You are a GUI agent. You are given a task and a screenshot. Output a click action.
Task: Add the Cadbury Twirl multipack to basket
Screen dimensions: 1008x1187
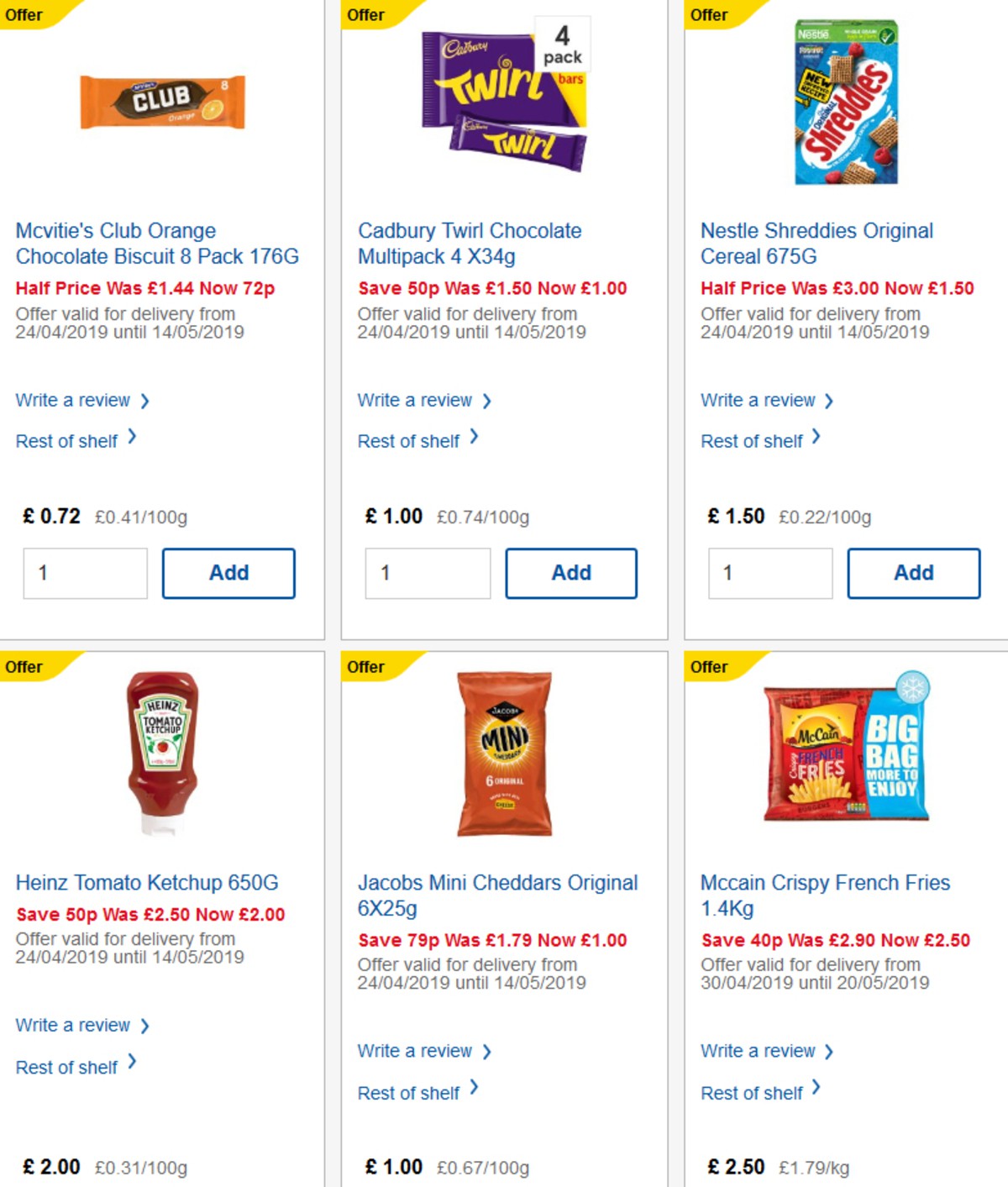coord(571,572)
